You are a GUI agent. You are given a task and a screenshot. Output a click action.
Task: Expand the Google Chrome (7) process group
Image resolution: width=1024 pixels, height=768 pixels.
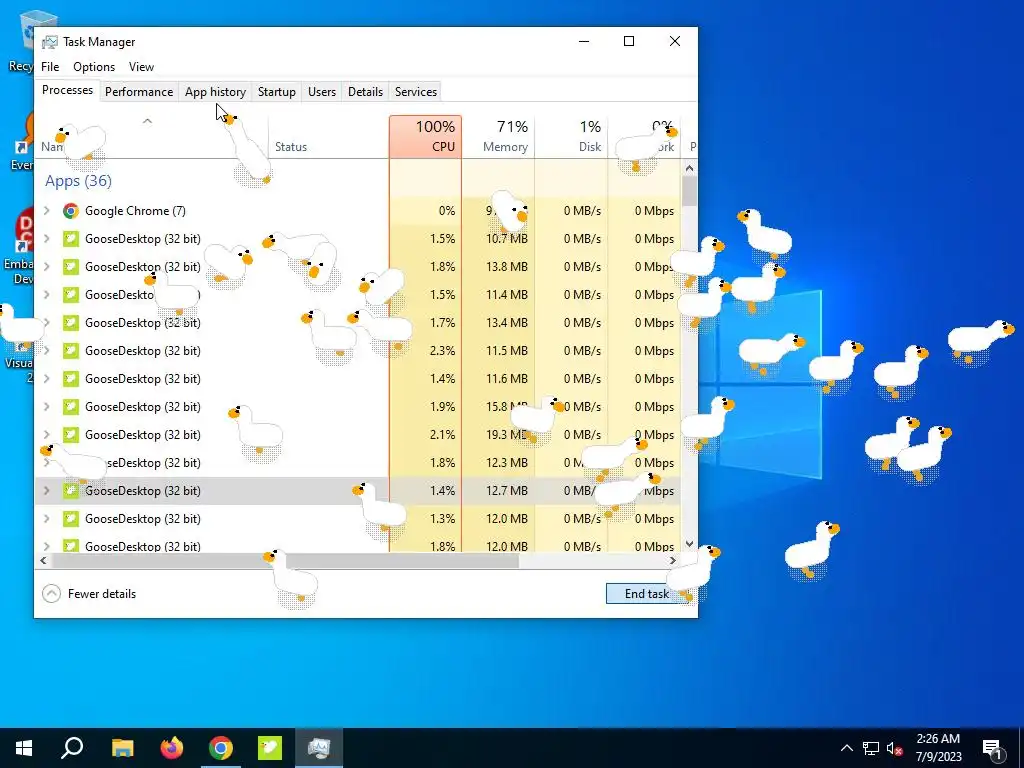[x=46, y=211]
